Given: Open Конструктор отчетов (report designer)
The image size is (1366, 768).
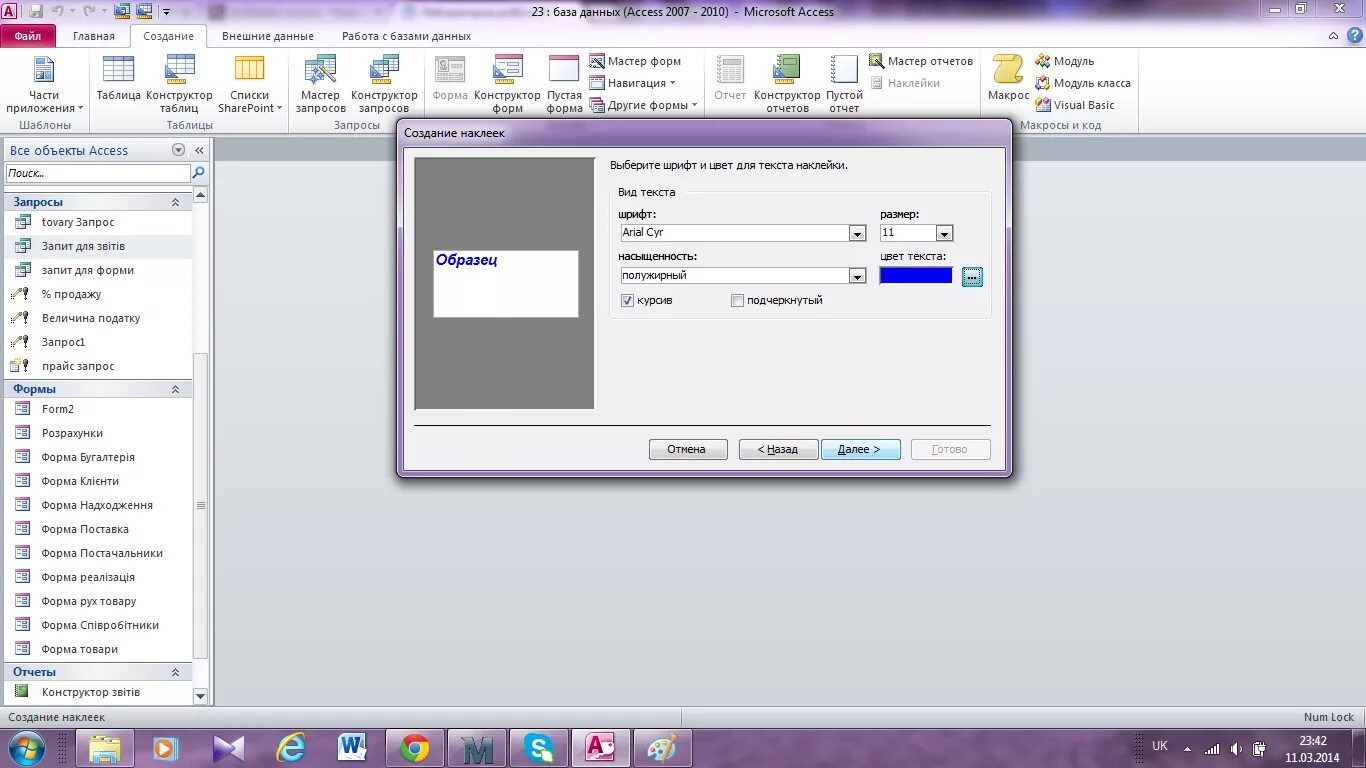Looking at the screenshot, I should [787, 85].
